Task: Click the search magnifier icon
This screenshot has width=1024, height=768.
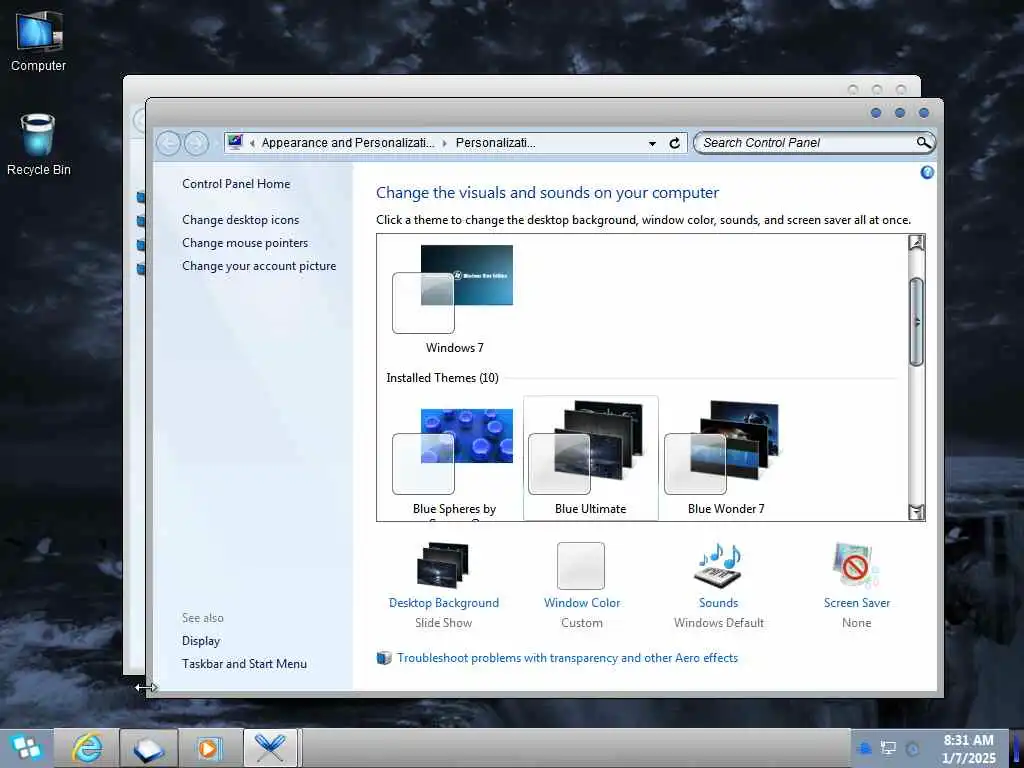Action: [x=923, y=142]
